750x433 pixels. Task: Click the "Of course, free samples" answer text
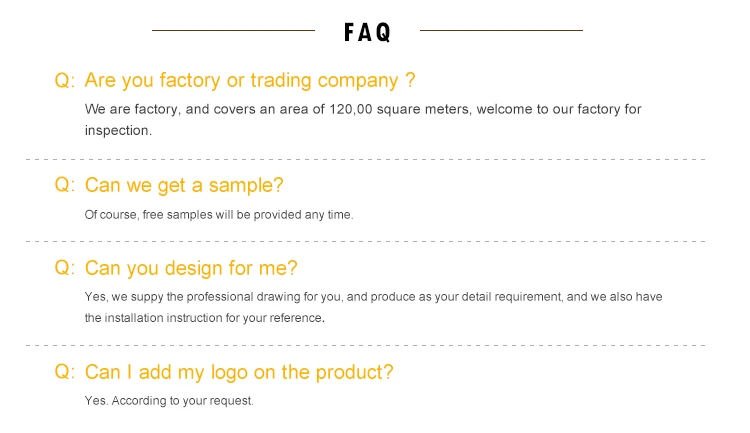[x=219, y=214]
